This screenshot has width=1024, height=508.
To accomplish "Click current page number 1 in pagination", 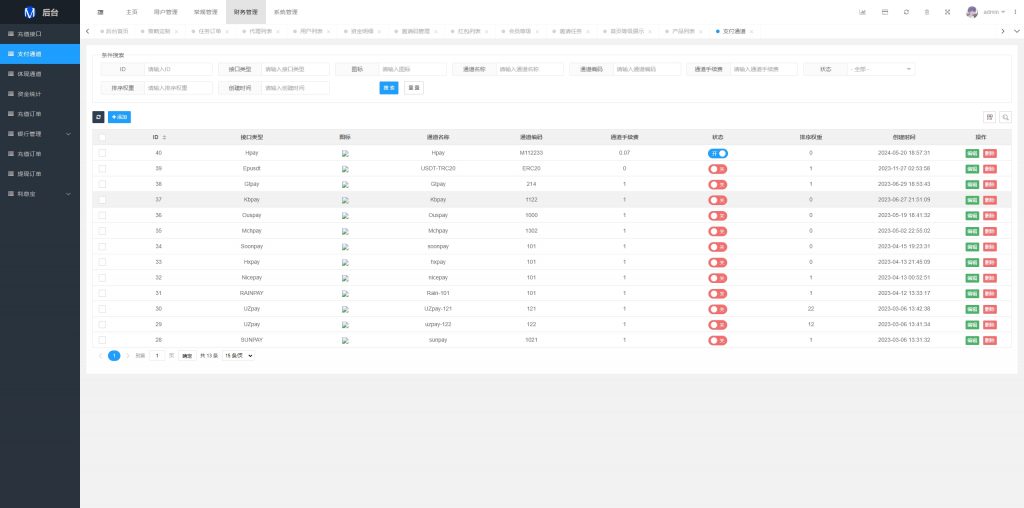I will [x=114, y=356].
